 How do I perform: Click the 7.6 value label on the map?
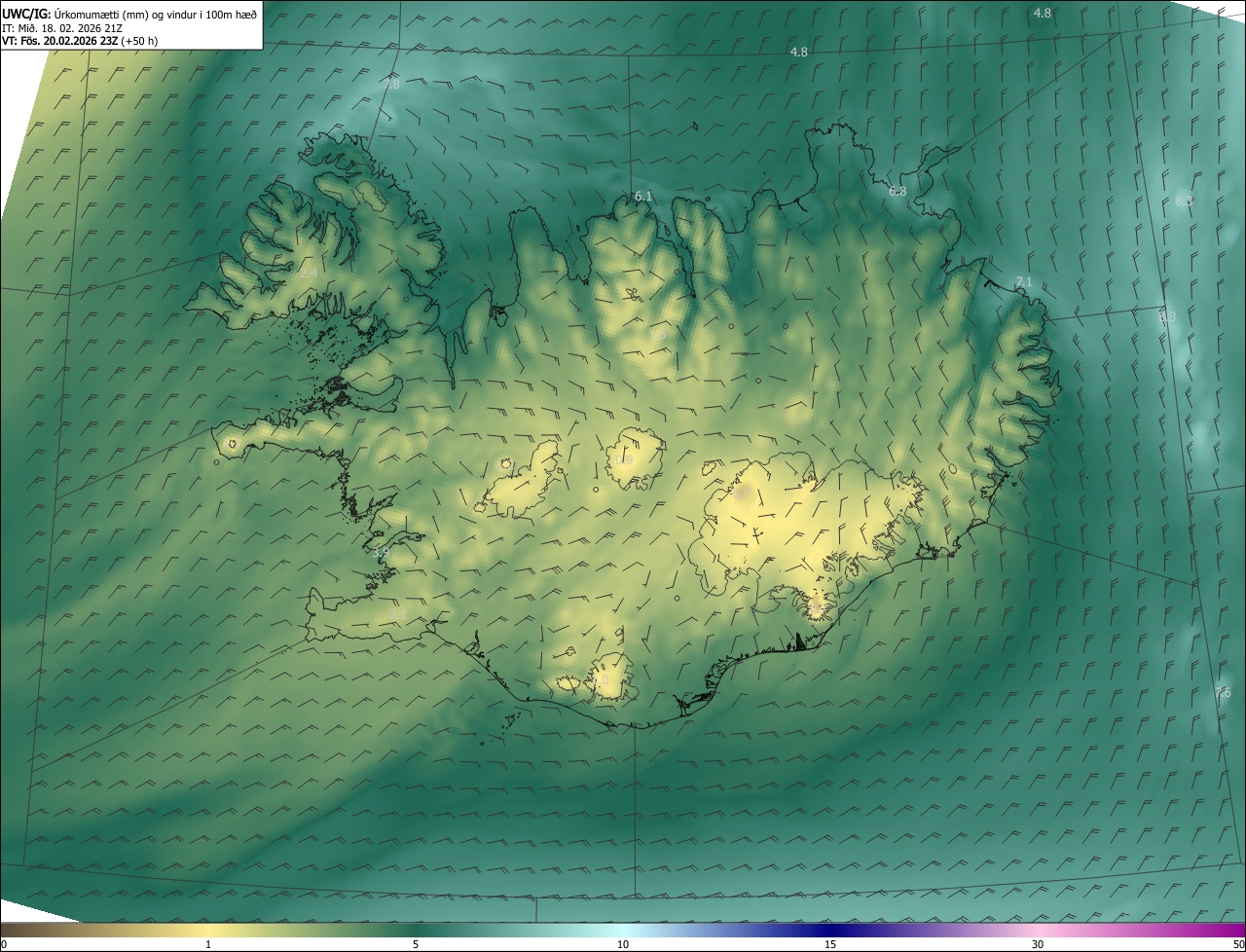pos(1223,693)
